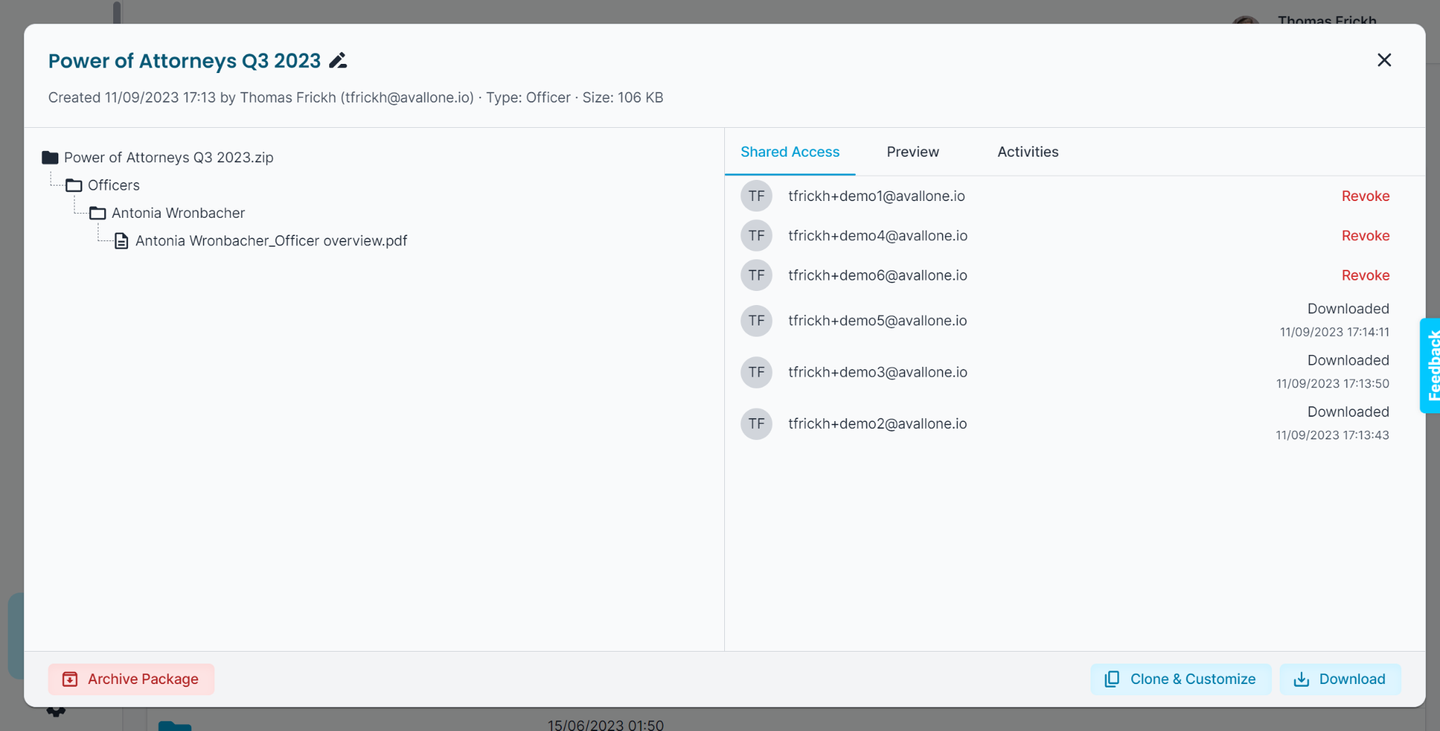Download the package
1440x731 pixels.
point(1340,679)
